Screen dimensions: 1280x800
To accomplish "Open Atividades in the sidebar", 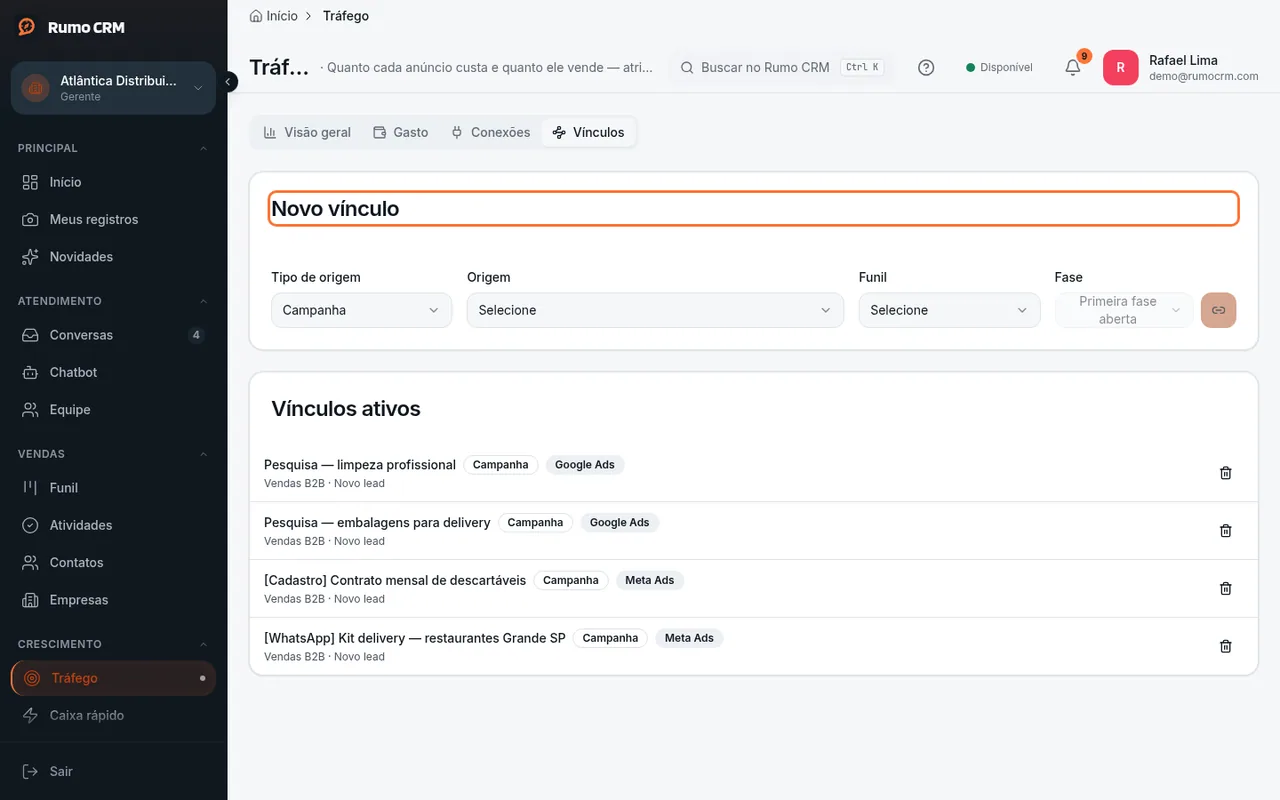I will (x=113, y=525).
